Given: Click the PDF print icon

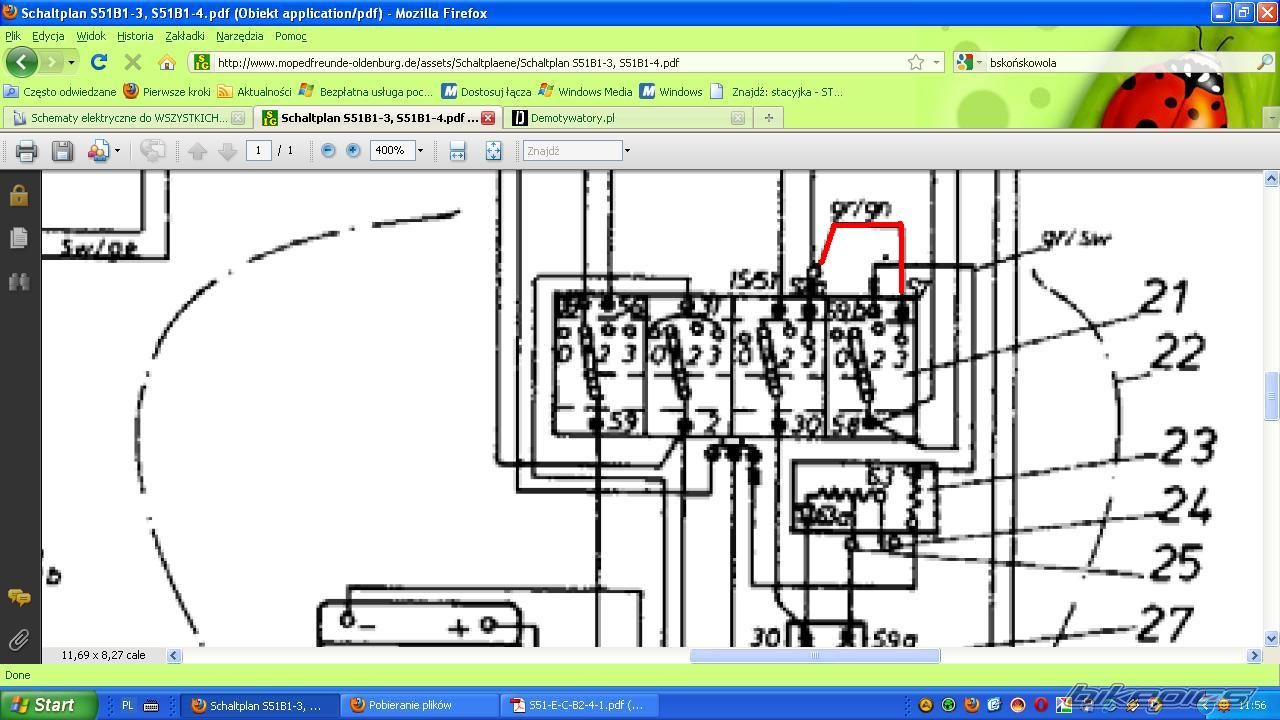Looking at the screenshot, I should [x=26, y=151].
